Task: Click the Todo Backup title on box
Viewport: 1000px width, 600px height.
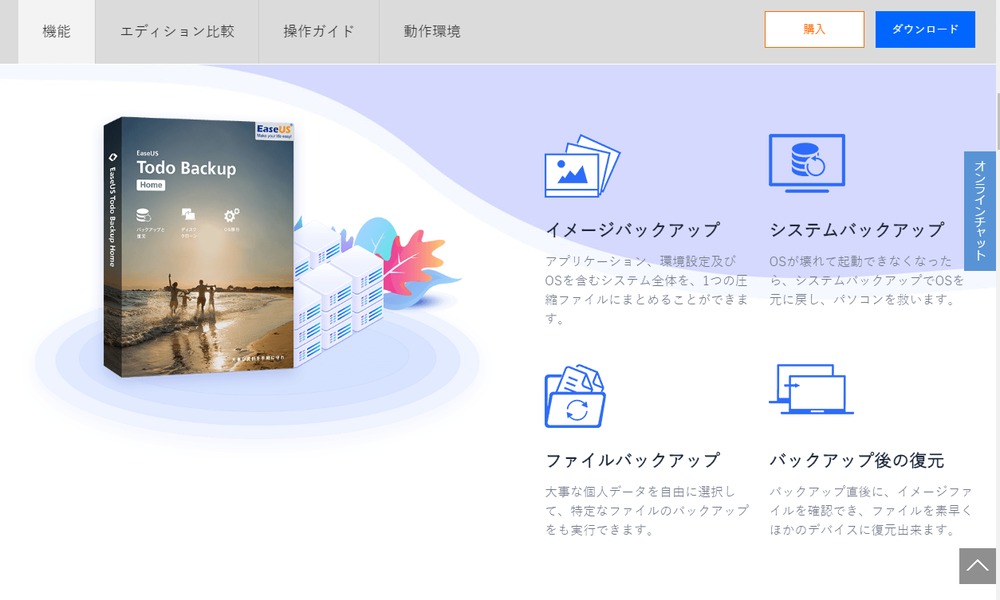Action: tap(186, 168)
